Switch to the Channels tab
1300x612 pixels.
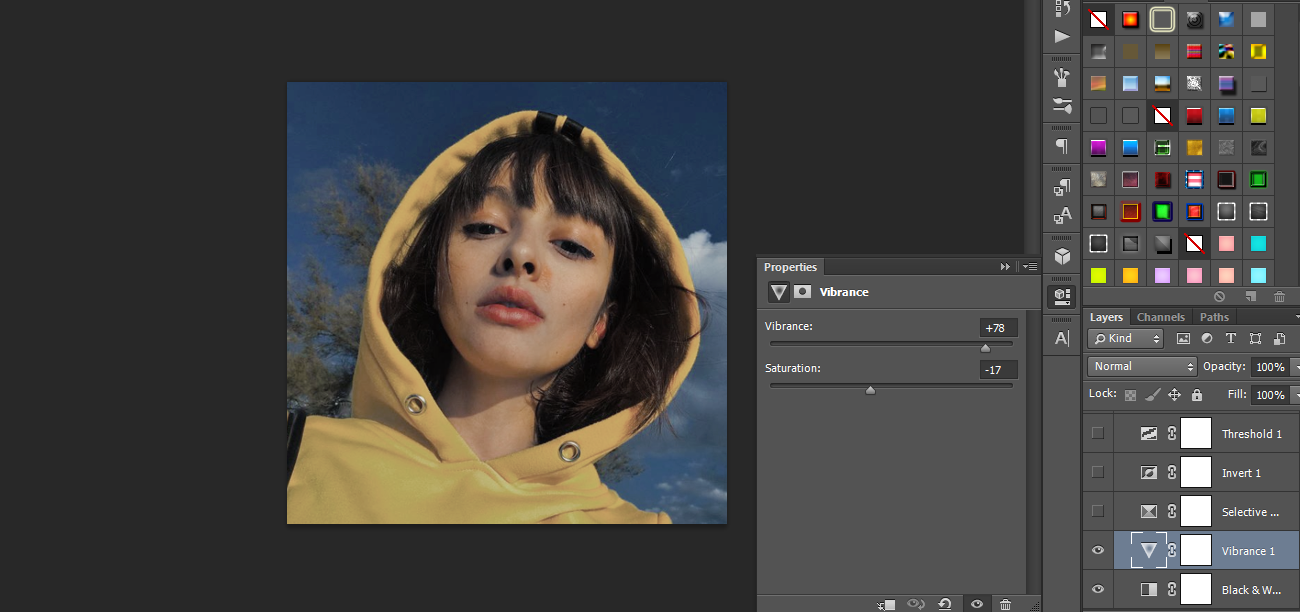(1160, 317)
